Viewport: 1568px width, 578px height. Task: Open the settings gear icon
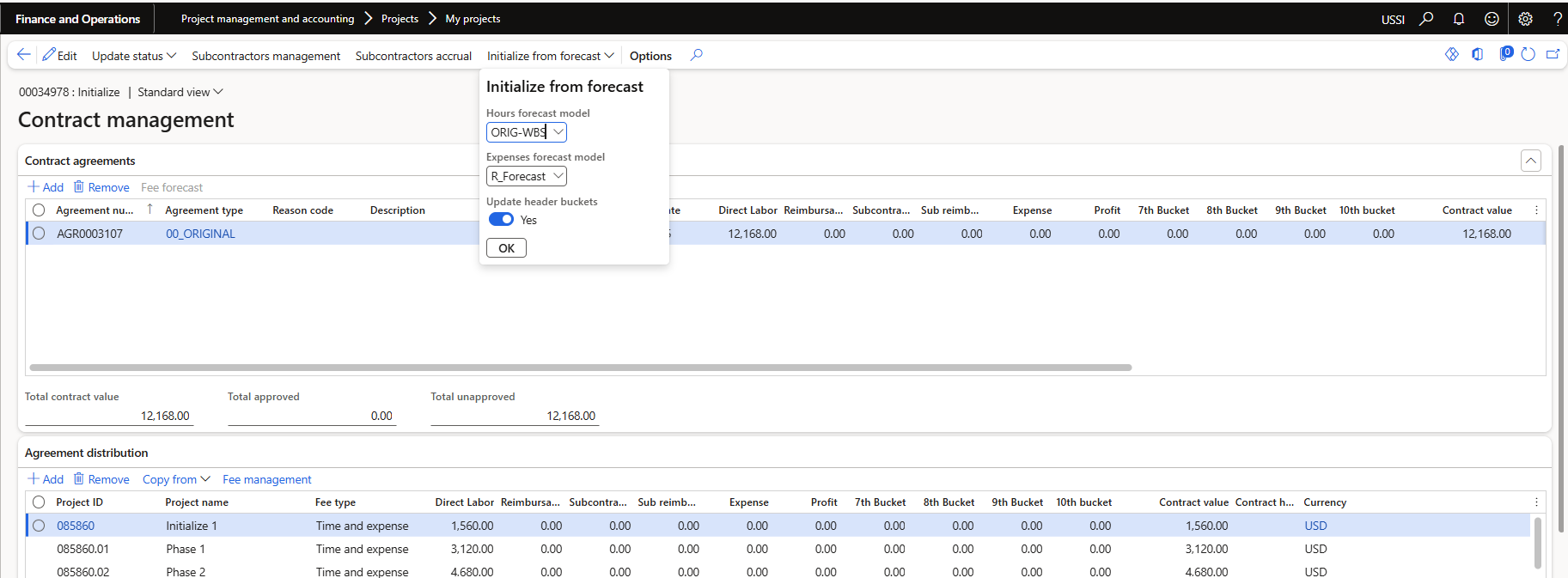point(1525,19)
